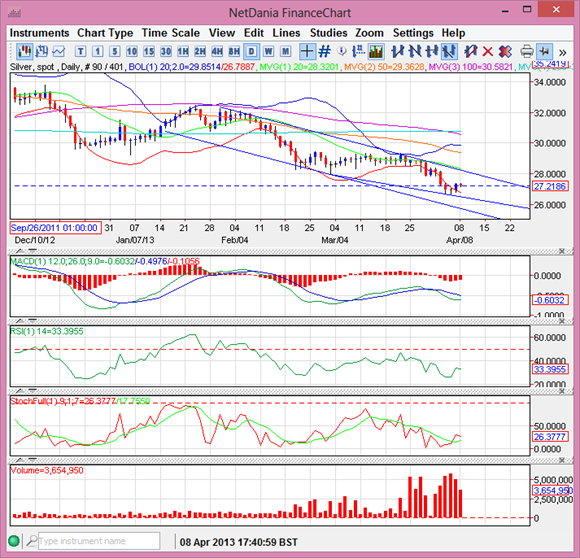Switch to Weekly (W) time scale
Viewport: 580px width, 558px height.
[269, 51]
